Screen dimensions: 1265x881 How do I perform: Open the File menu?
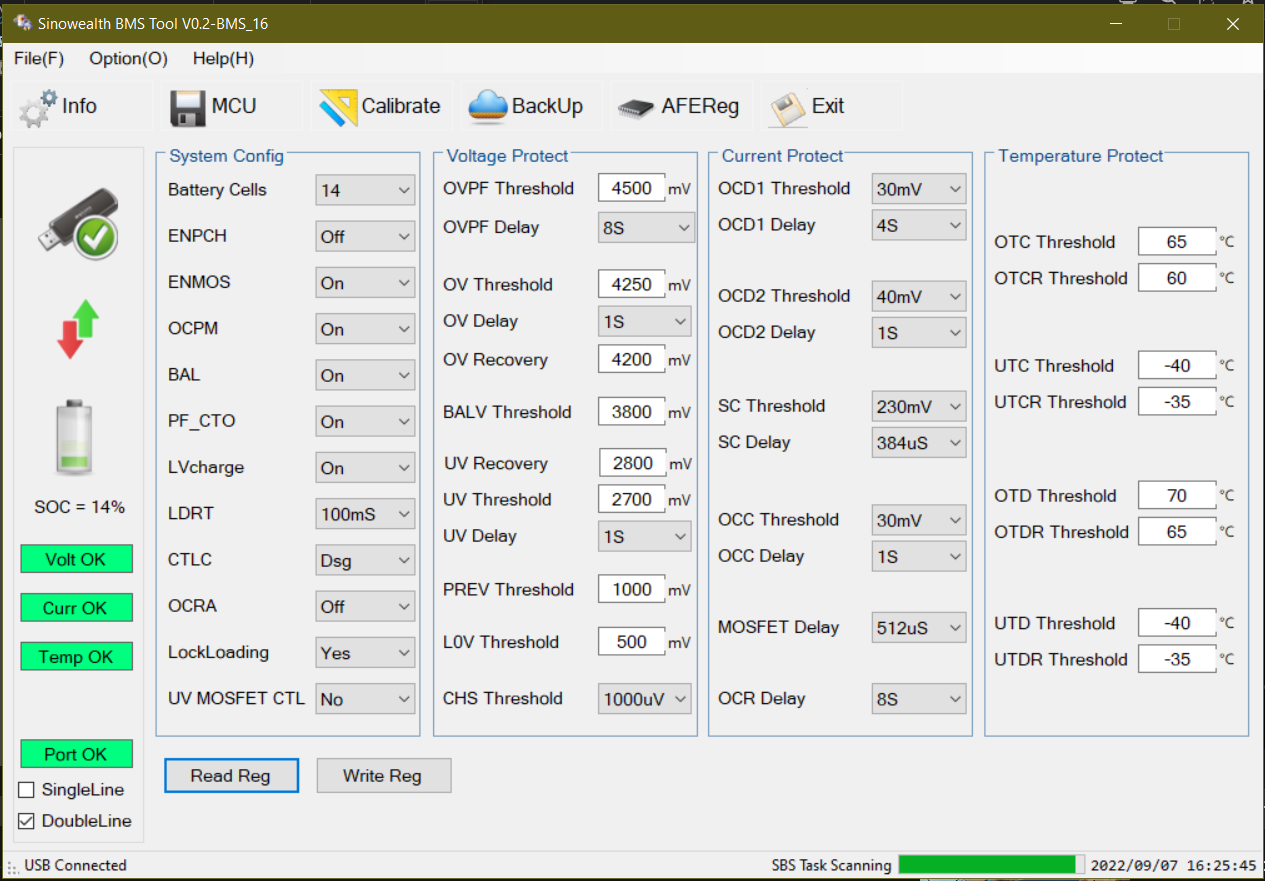point(38,58)
